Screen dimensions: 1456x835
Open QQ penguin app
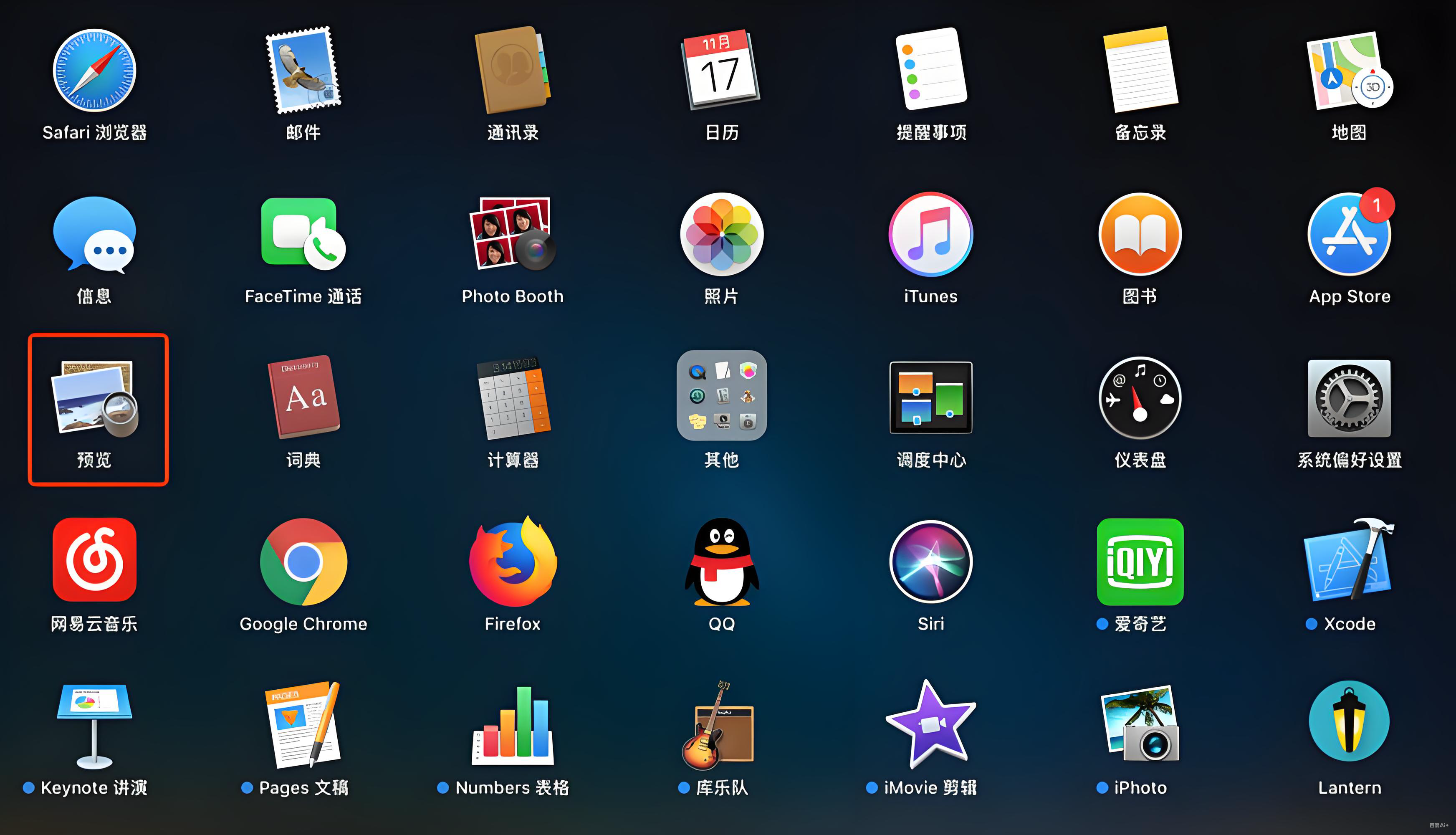tap(721, 562)
